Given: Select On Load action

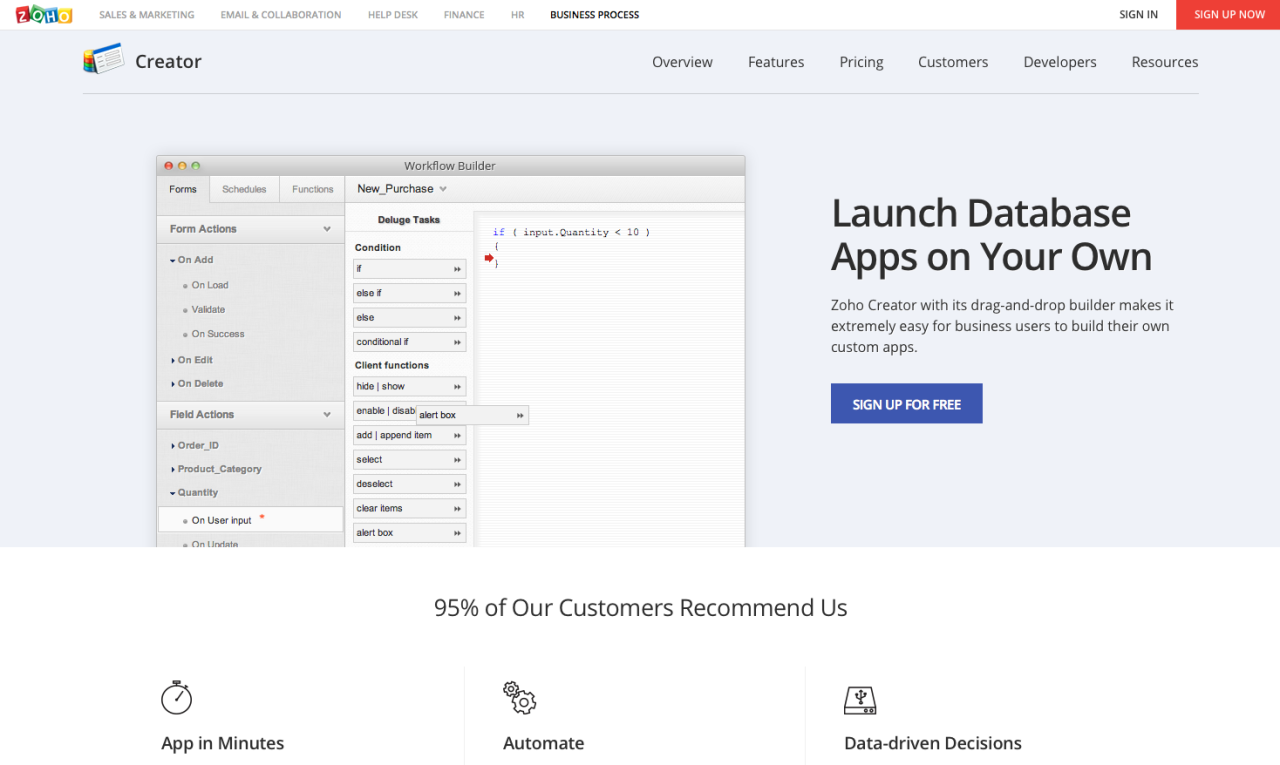Looking at the screenshot, I should (x=210, y=285).
